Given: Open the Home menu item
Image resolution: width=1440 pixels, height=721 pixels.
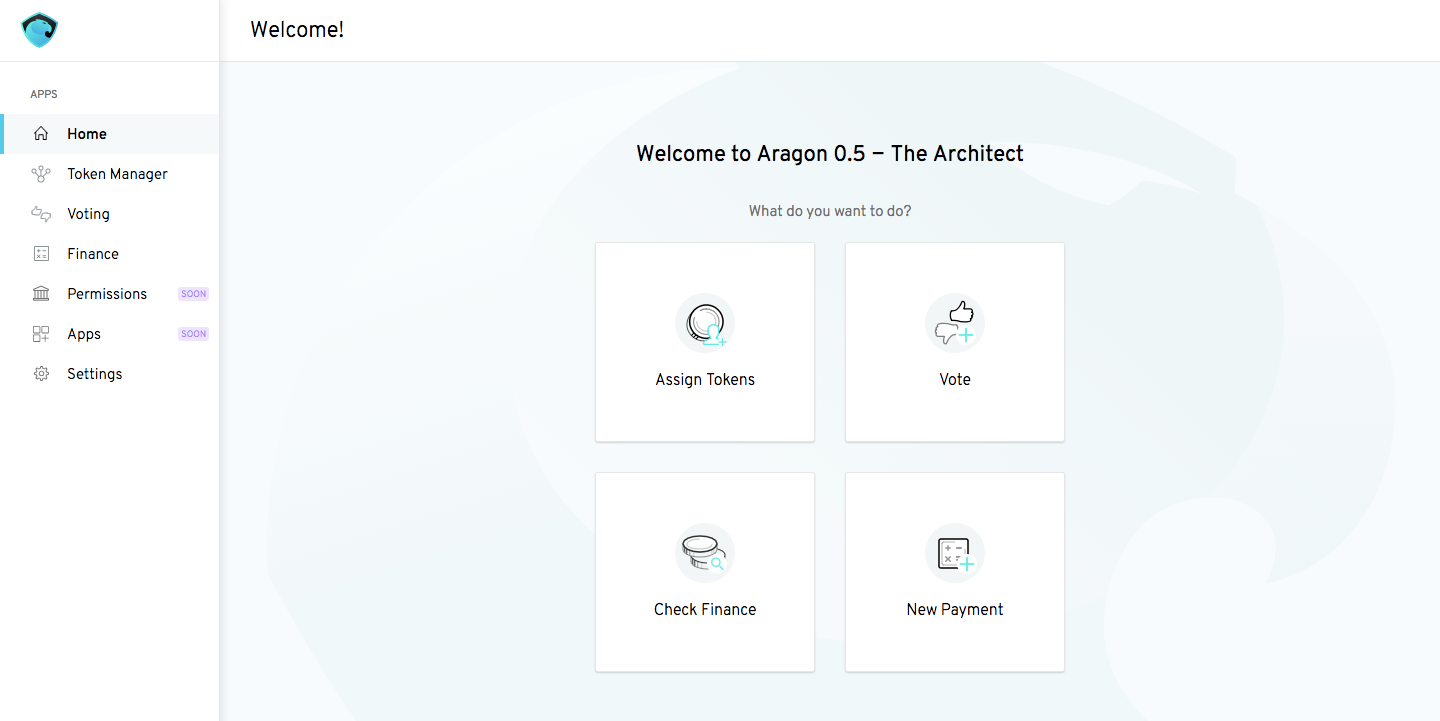Looking at the screenshot, I should [x=110, y=134].
